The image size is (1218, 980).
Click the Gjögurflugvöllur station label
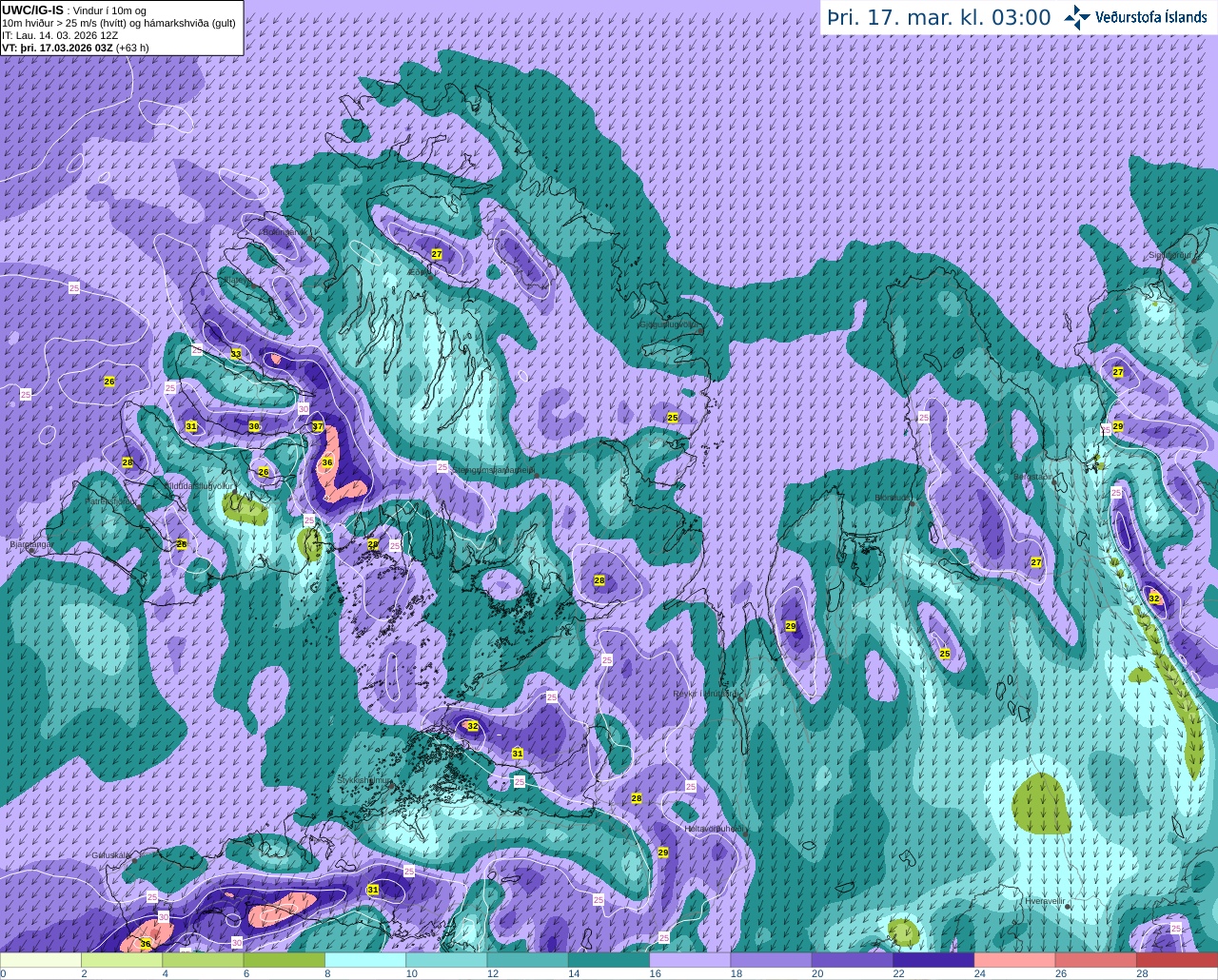669,323
